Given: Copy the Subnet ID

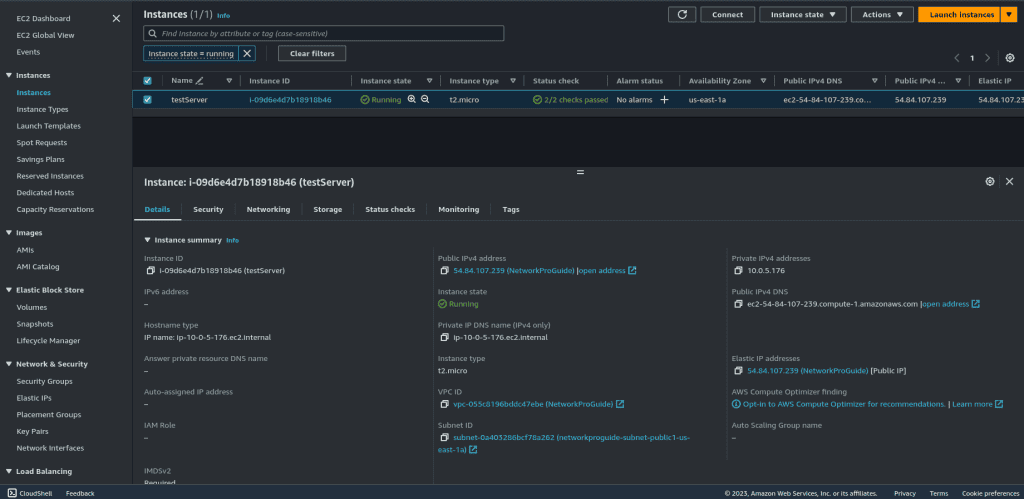Looking at the screenshot, I should pyautogui.click(x=445, y=438).
